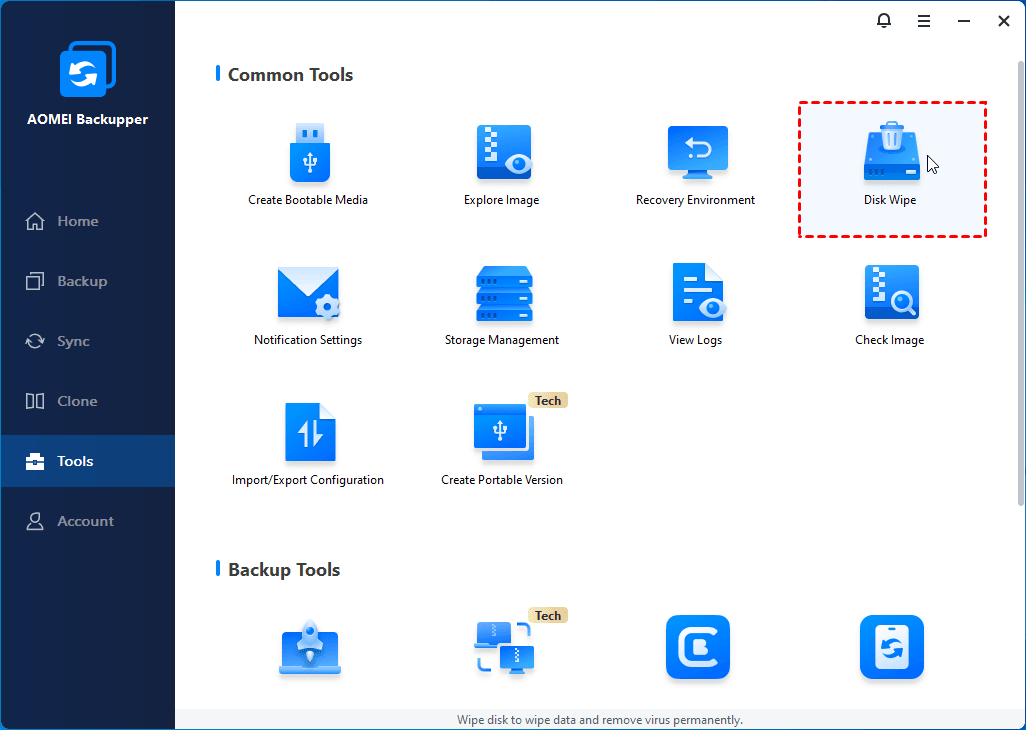Viewport: 1026px width, 730px height.
Task: Go to the Home section
Action: [77, 221]
